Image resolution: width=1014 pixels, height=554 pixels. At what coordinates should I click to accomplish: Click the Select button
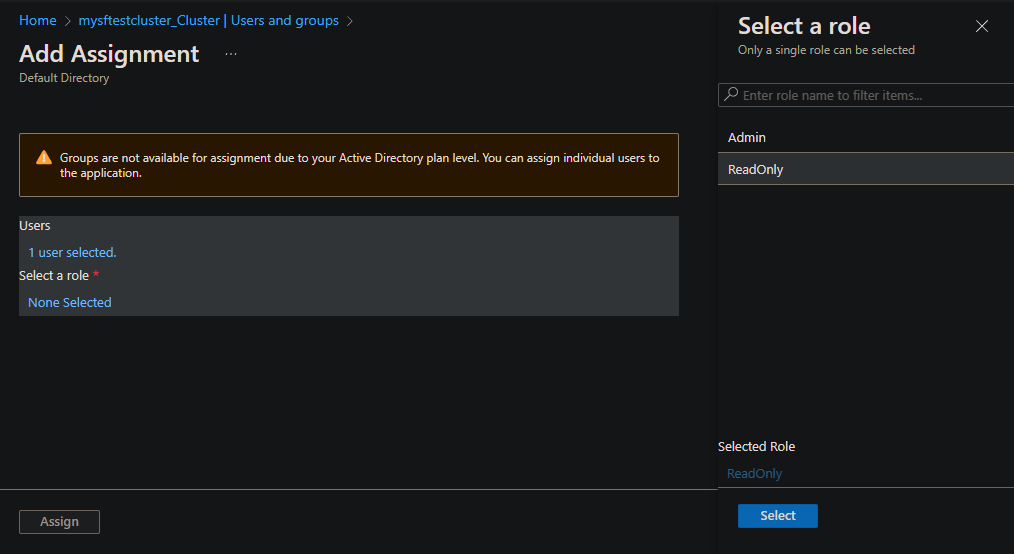[777, 516]
